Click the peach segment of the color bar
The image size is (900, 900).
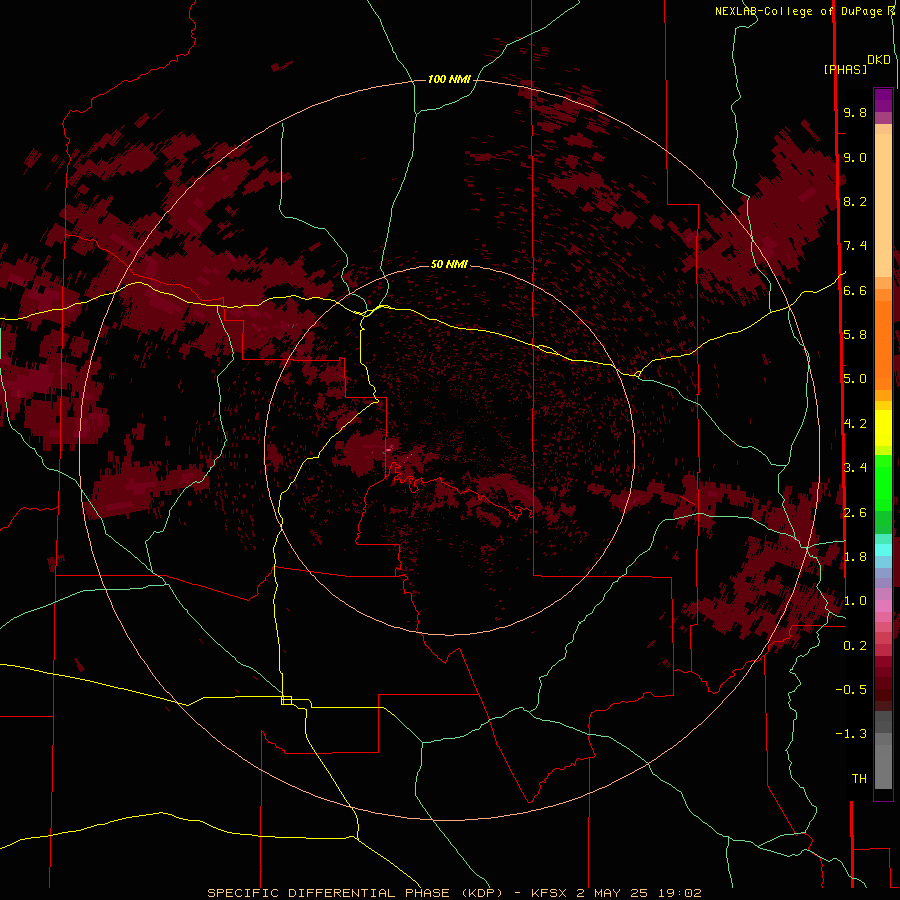(x=883, y=205)
